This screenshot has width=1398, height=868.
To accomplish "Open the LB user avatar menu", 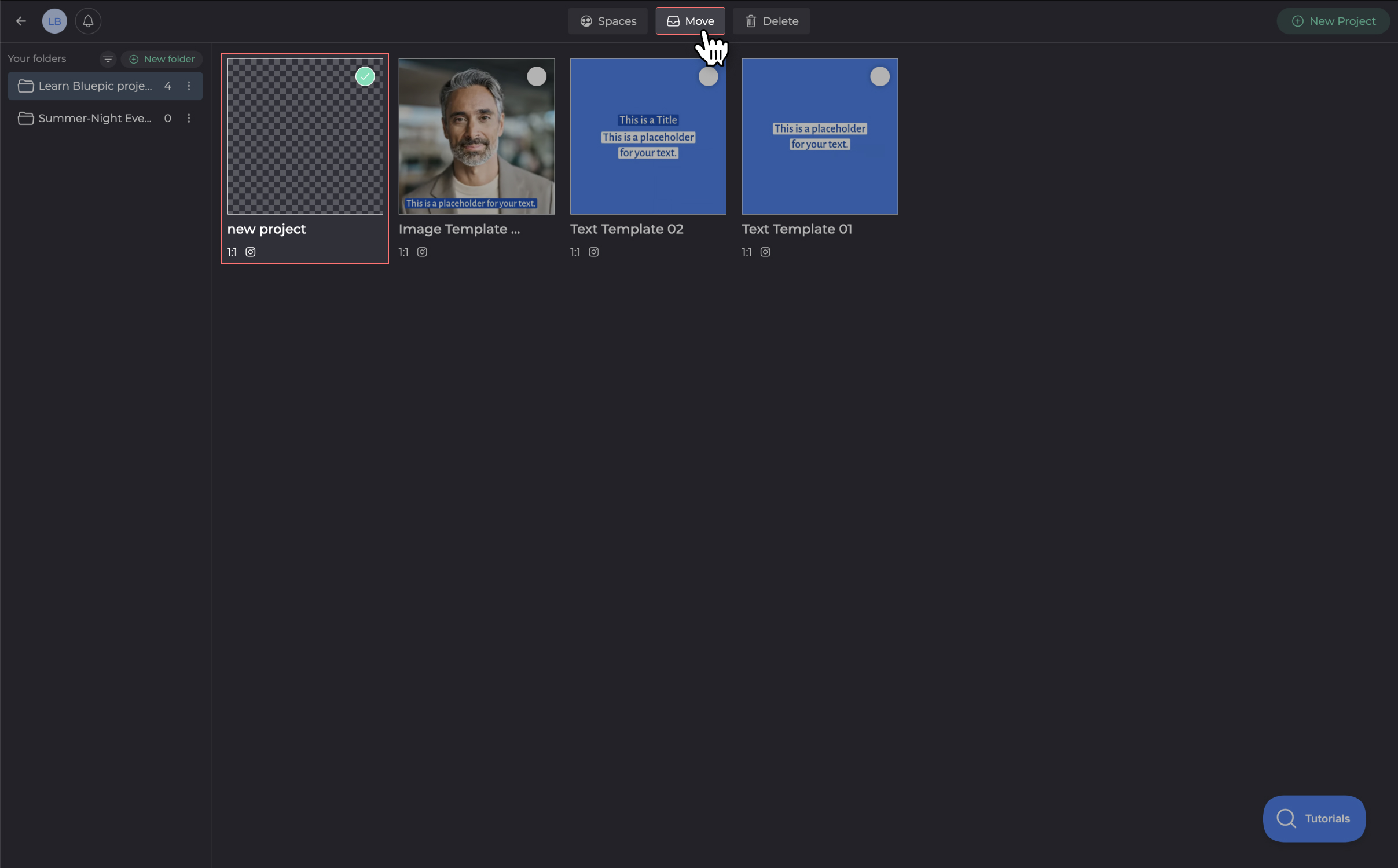I will [54, 21].
